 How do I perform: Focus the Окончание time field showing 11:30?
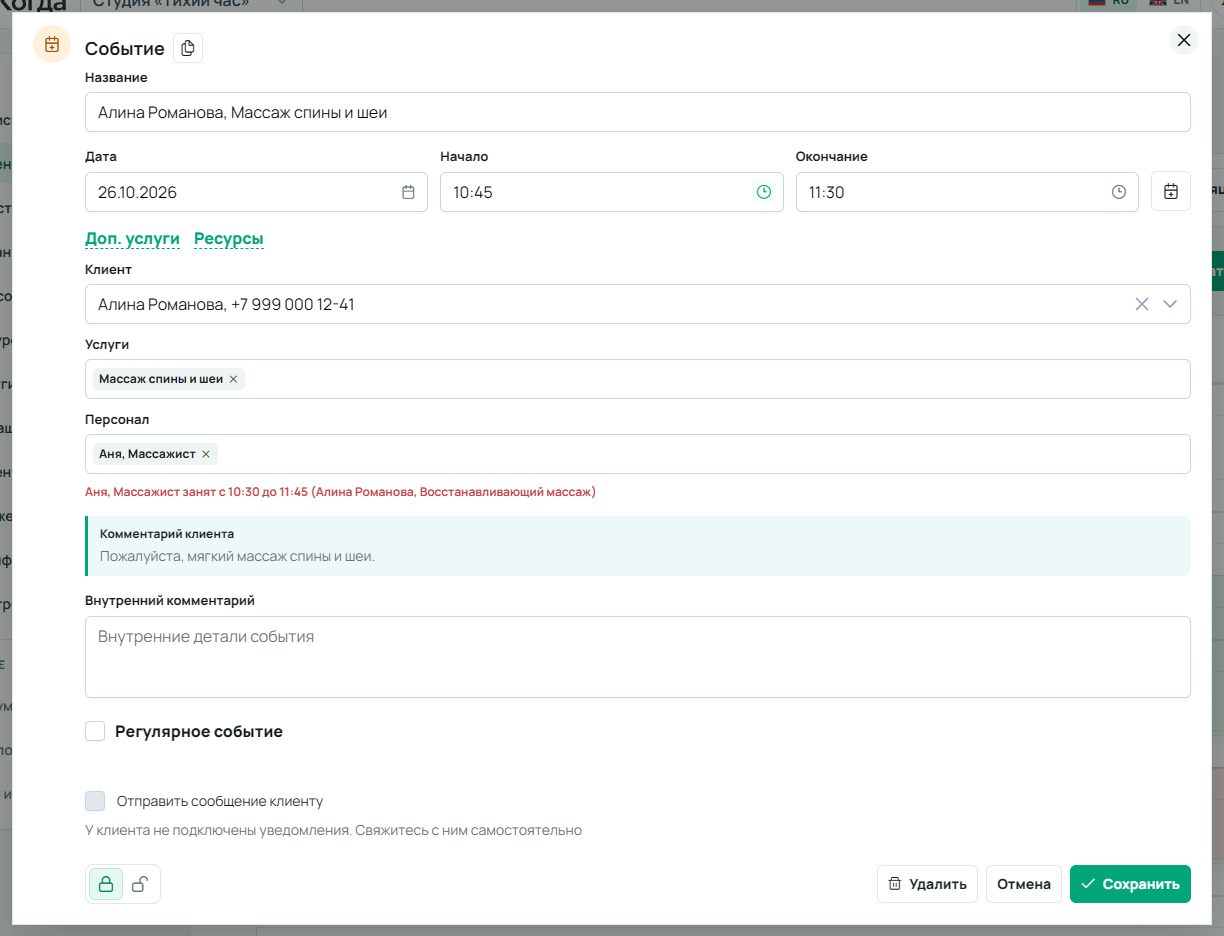click(967, 192)
